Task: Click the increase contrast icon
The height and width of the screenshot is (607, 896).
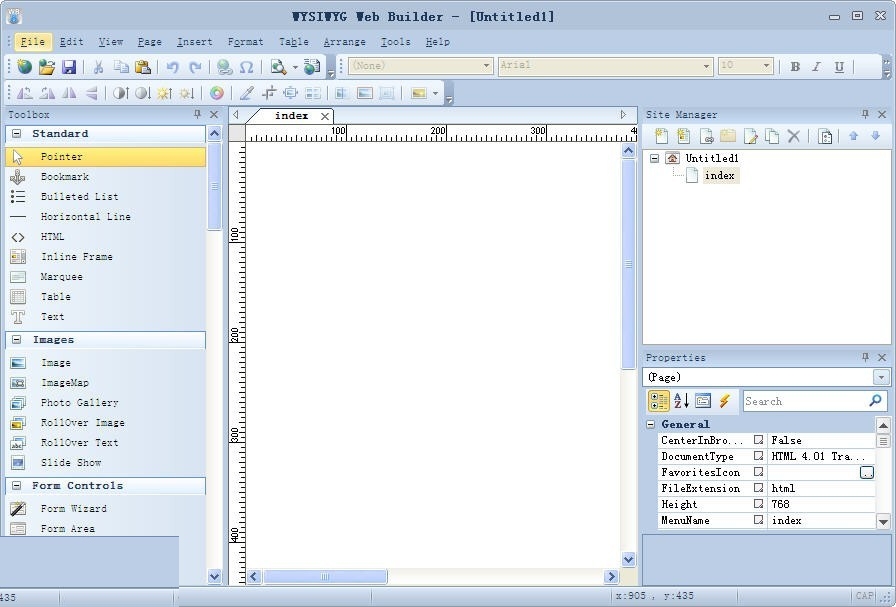Action: click(x=120, y=93)
